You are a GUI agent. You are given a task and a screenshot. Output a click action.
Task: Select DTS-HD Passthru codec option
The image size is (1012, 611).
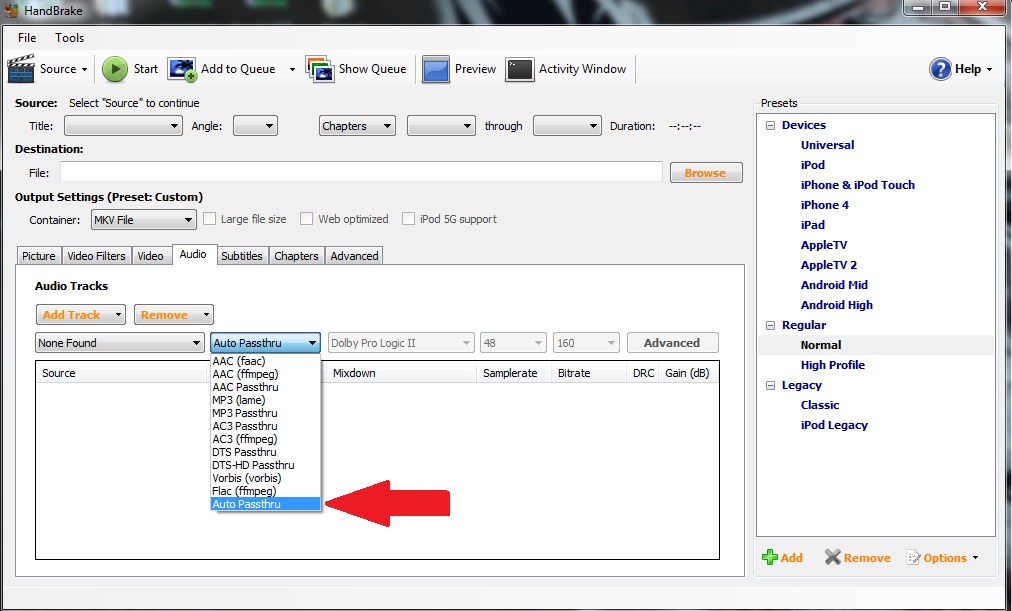(265, 465)
